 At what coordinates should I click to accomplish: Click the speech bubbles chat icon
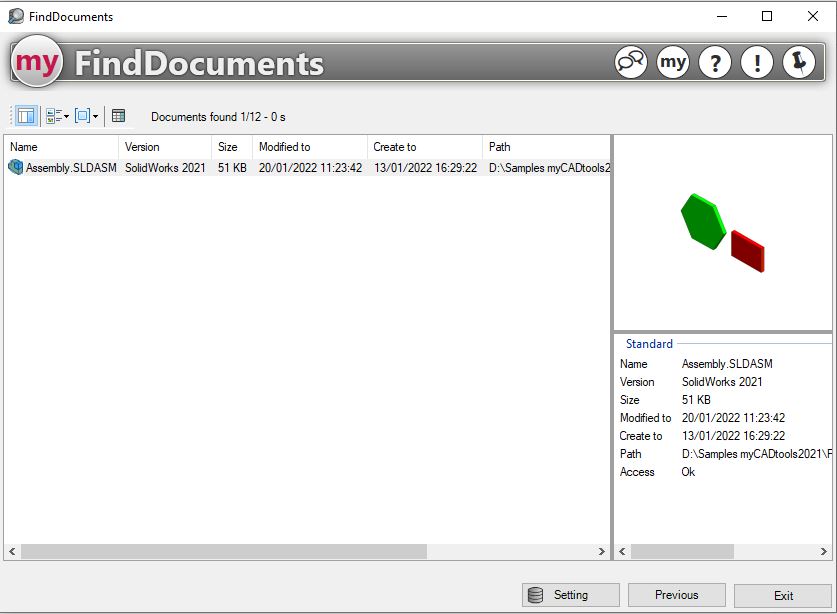[631, 63]
